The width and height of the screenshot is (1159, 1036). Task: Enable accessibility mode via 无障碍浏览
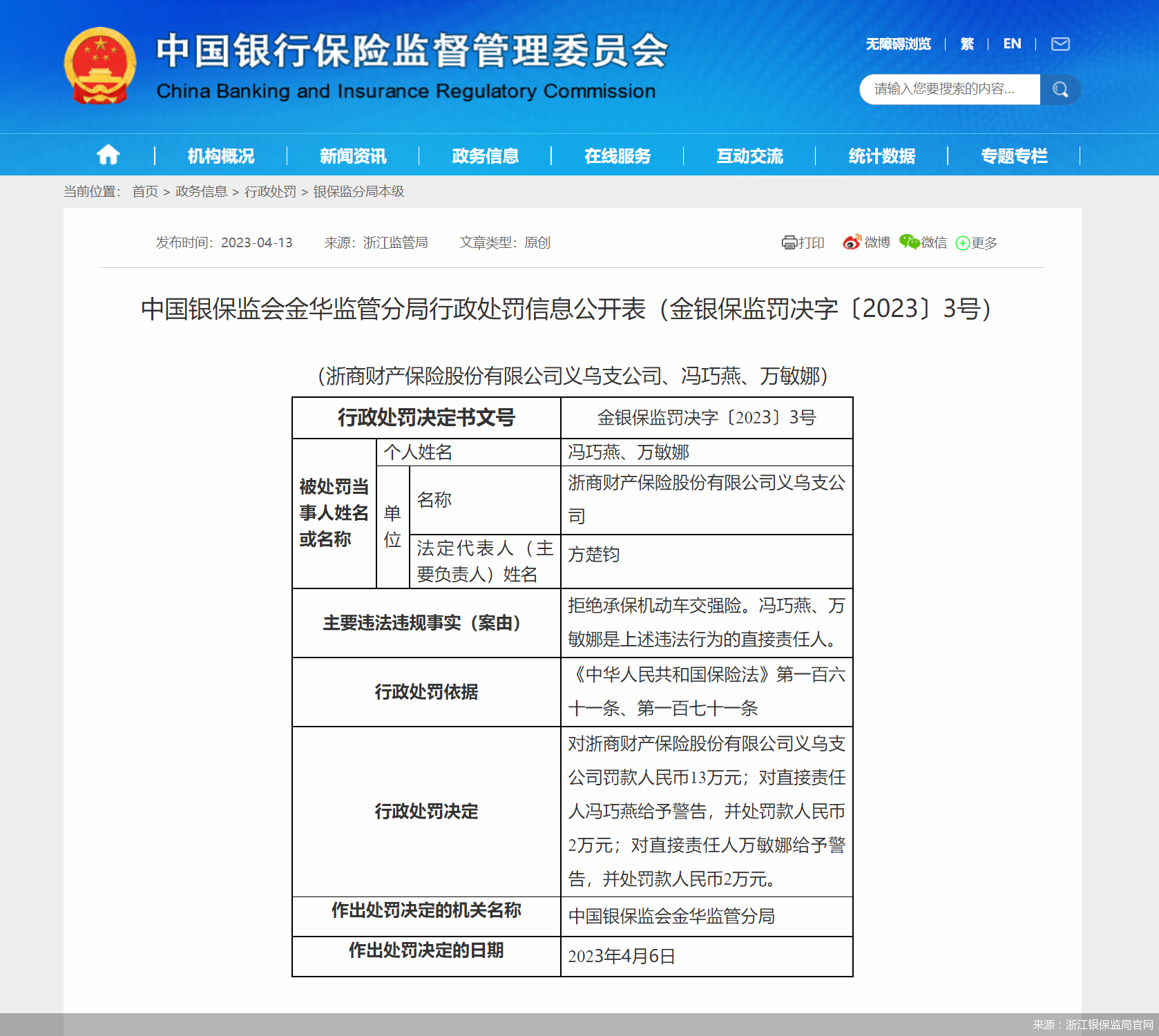pos(897,44)
